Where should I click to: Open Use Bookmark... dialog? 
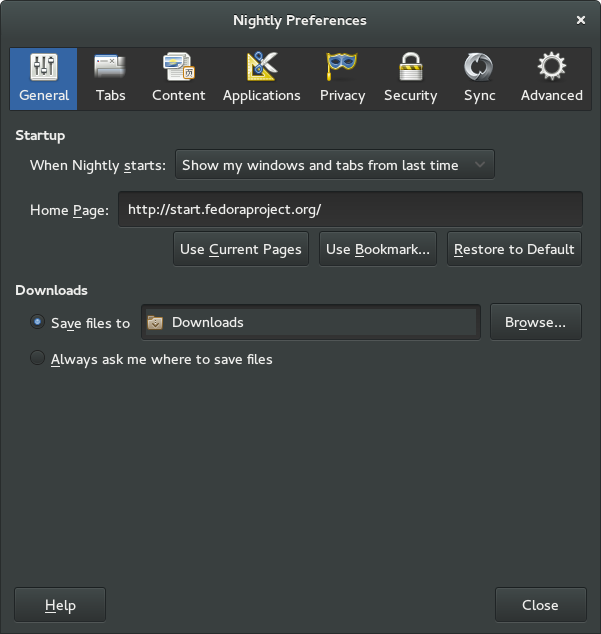[x=378, y=249]
